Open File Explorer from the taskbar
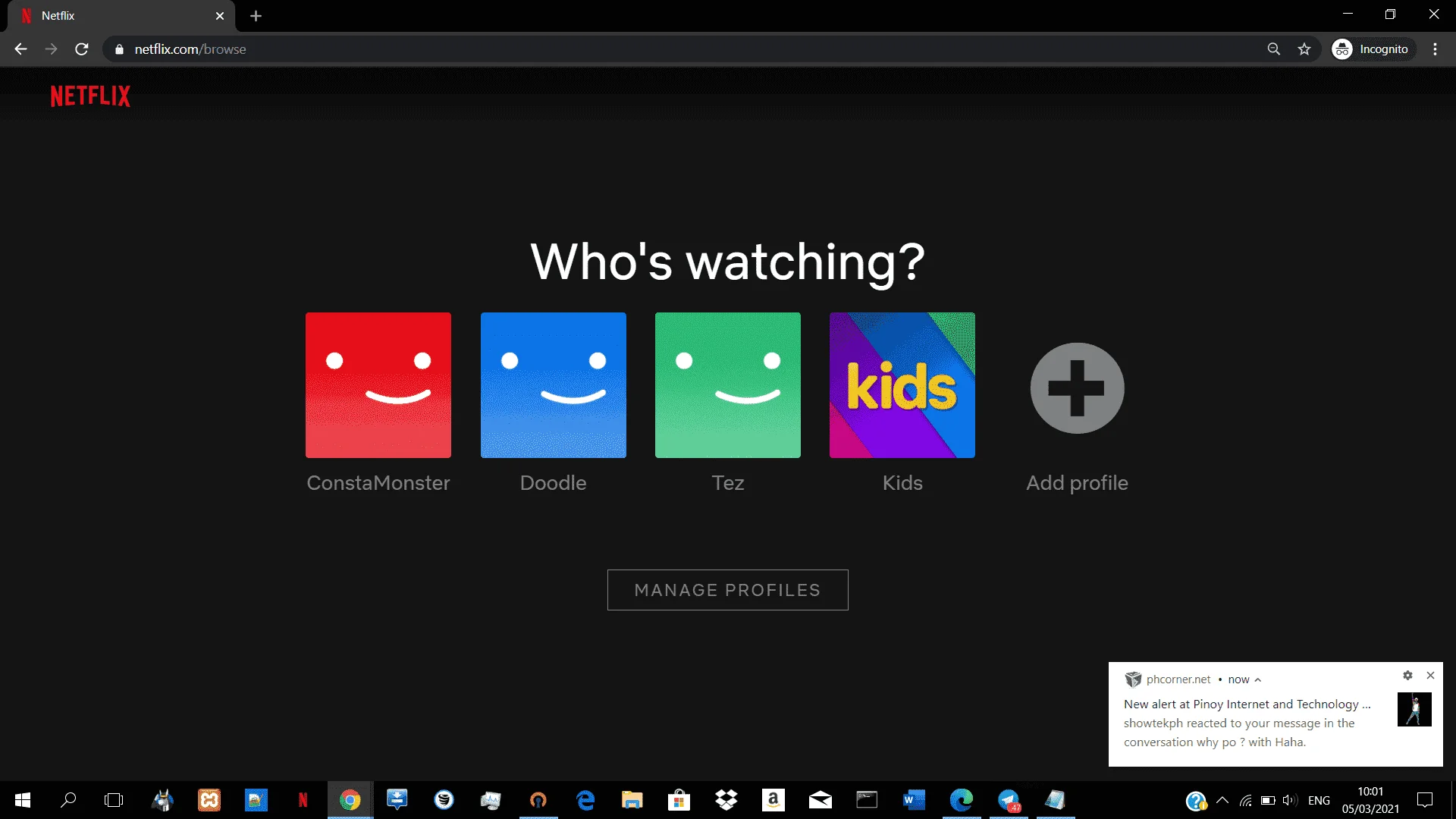The height and width of the screenshot is (819, 1456). [632, 800]
